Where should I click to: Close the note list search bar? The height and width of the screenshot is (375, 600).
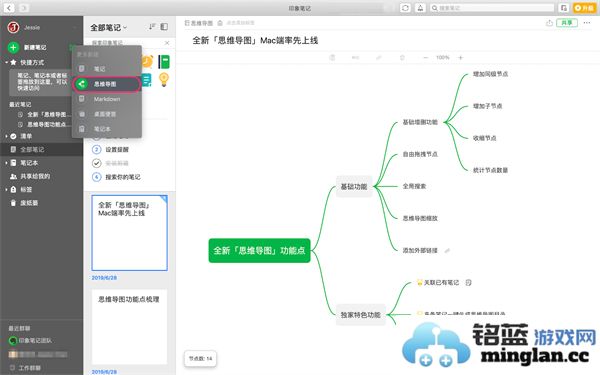click(167, 43)
